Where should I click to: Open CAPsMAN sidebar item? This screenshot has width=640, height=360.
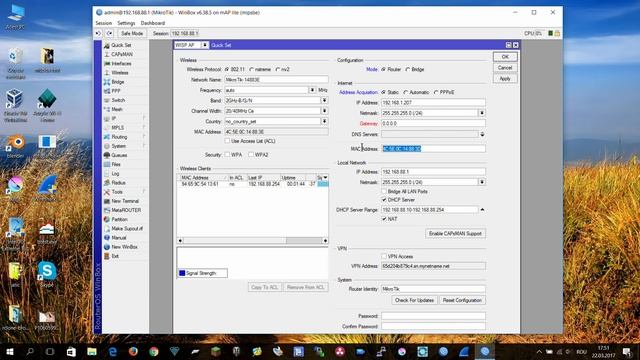122,54
